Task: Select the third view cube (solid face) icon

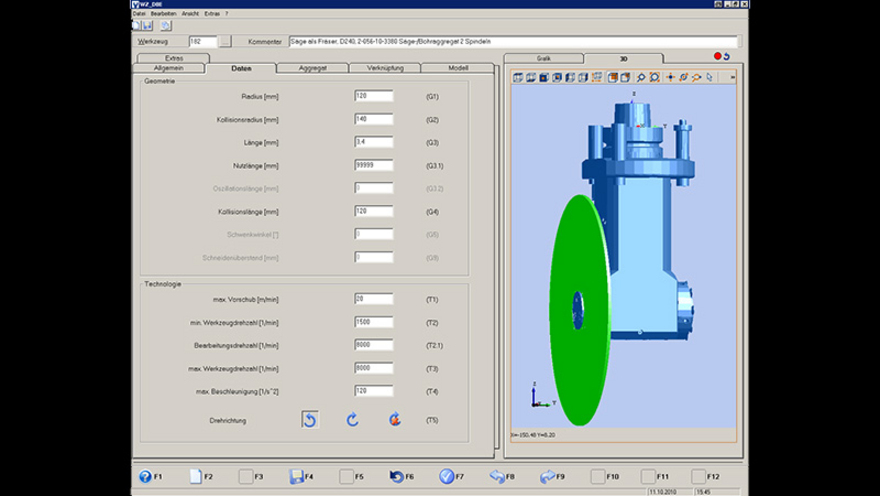Action: click(x=544, y=77)
